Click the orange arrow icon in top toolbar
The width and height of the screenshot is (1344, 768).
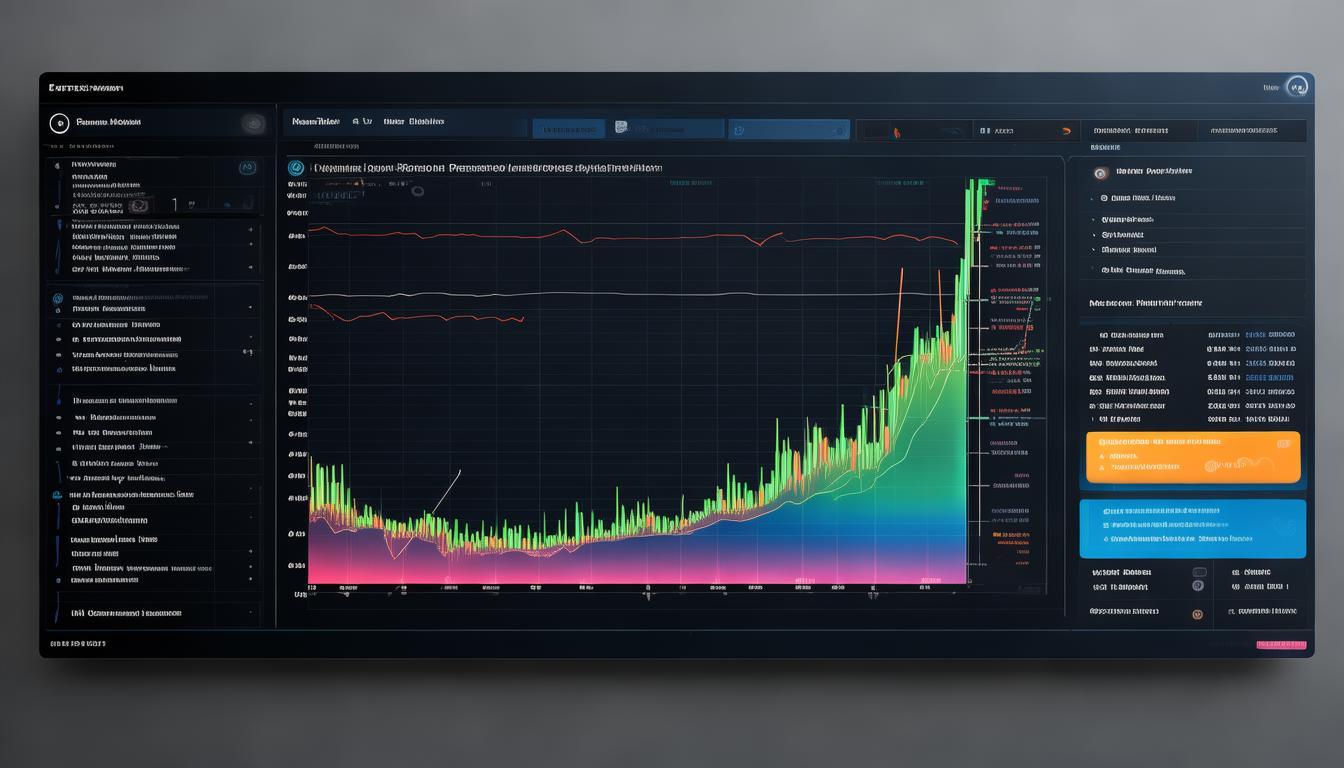1066,130
